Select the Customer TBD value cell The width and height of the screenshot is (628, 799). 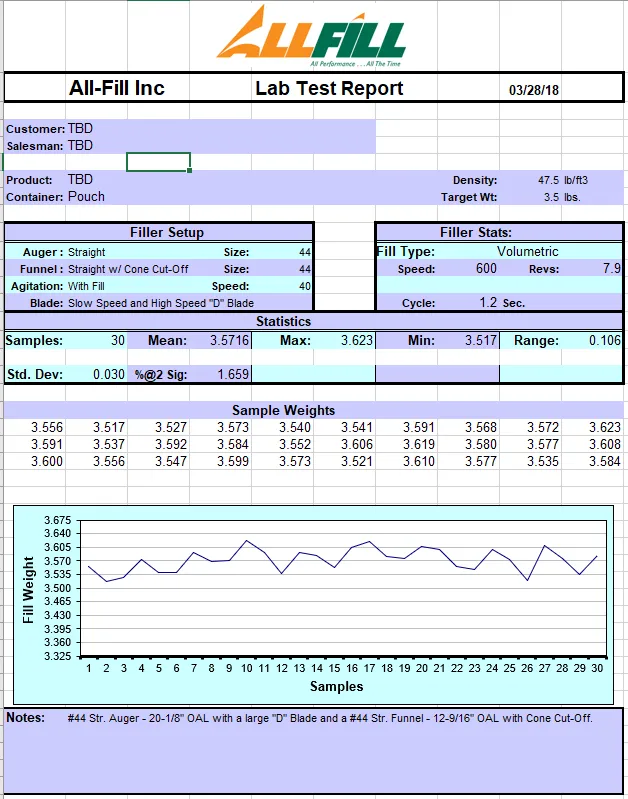(x=81, y=129)
